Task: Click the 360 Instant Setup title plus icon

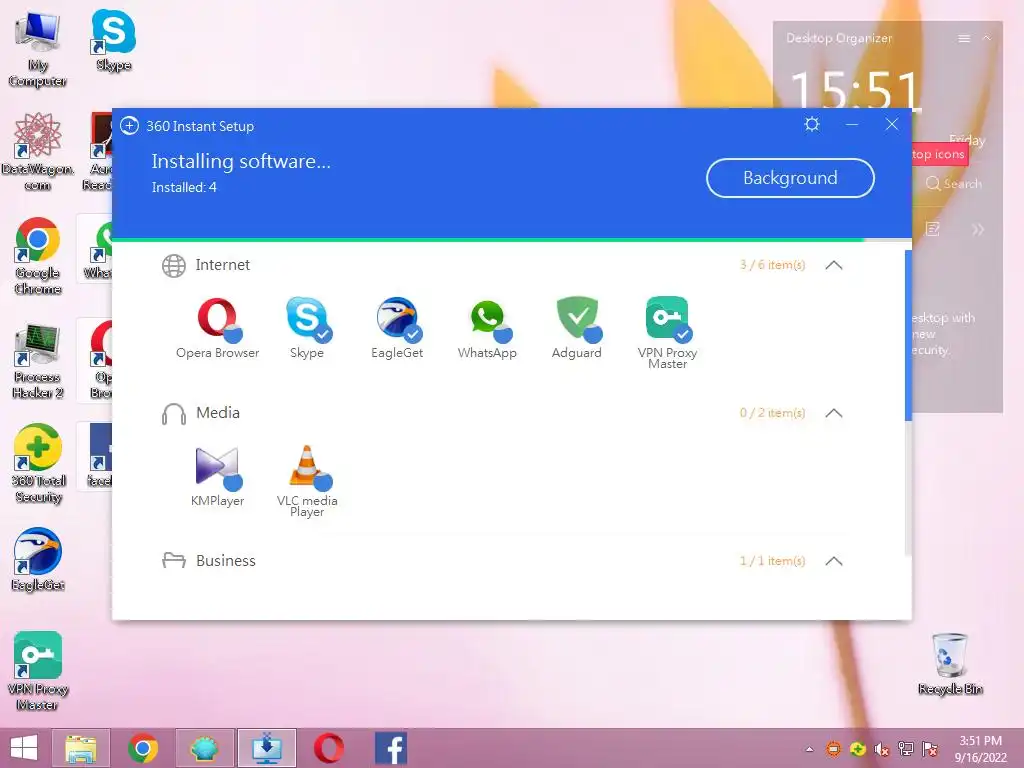Action: click(129, 125)
